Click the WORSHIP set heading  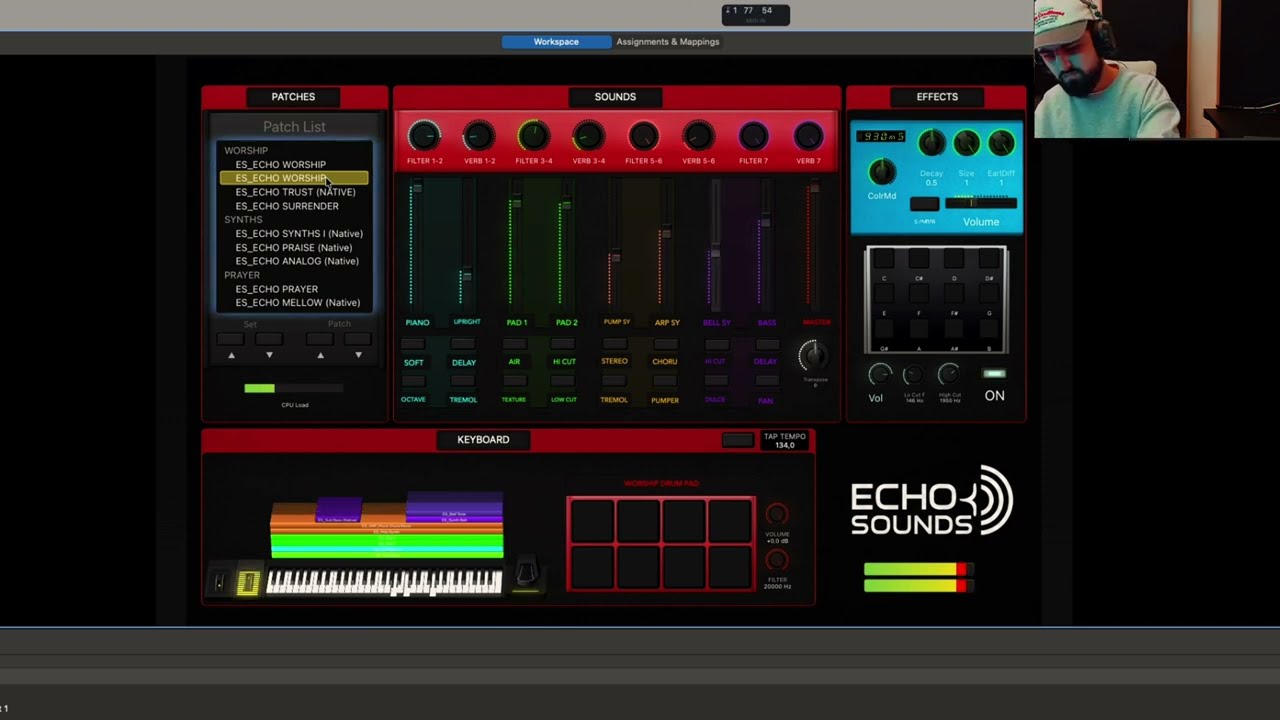tap(246, 150)
